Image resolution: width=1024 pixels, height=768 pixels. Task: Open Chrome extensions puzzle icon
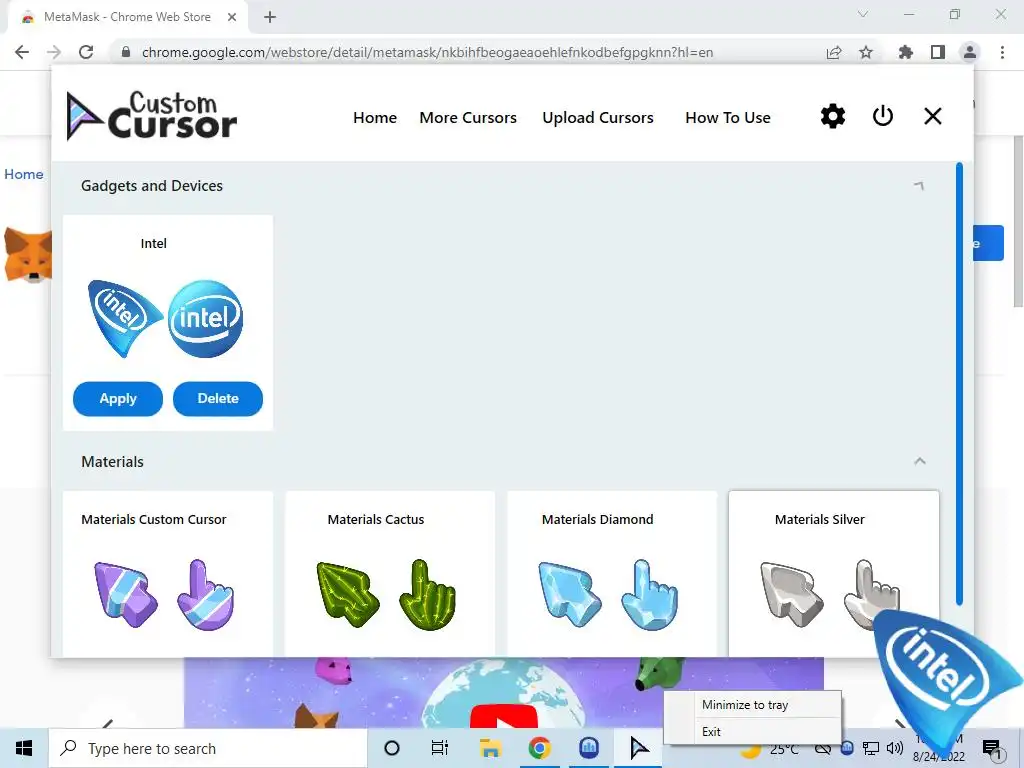click(x=905, y=52)
